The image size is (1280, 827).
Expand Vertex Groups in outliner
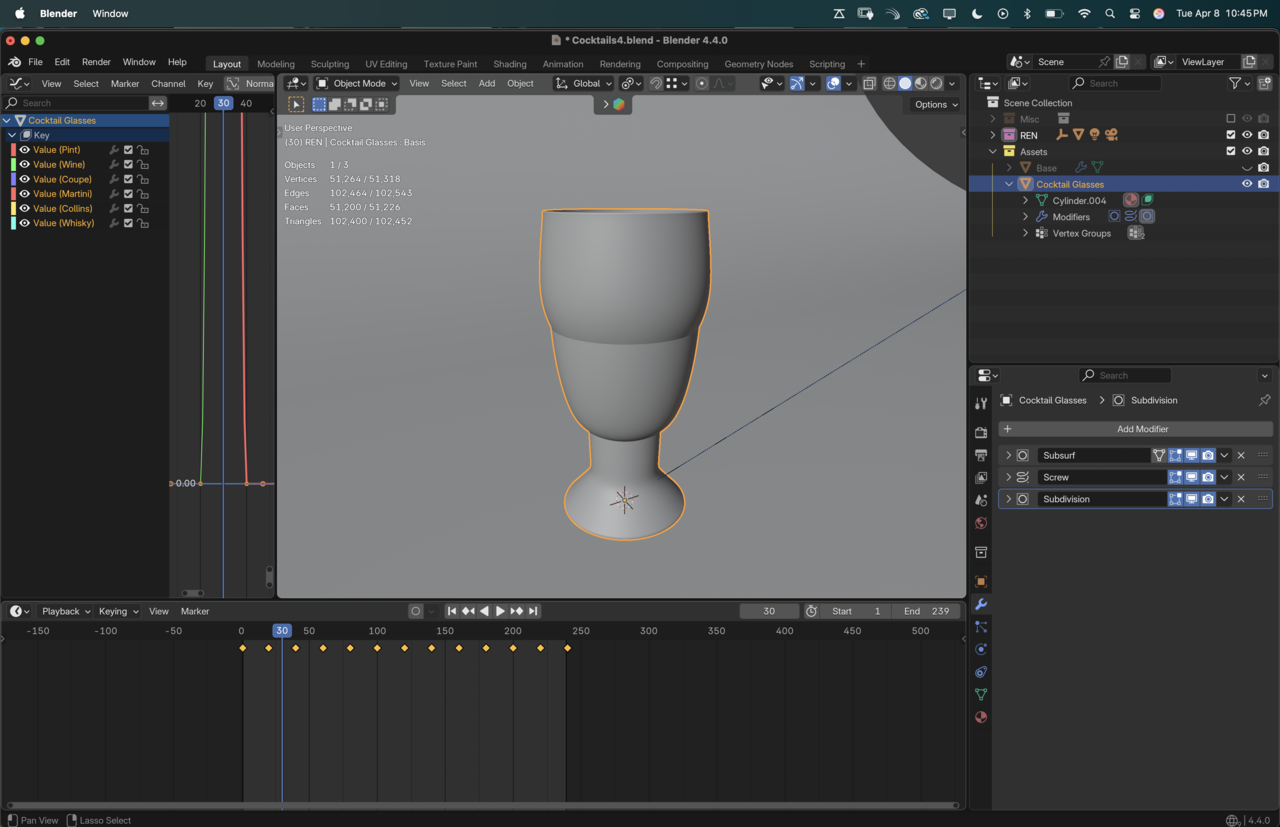(x=1025, y=233)
